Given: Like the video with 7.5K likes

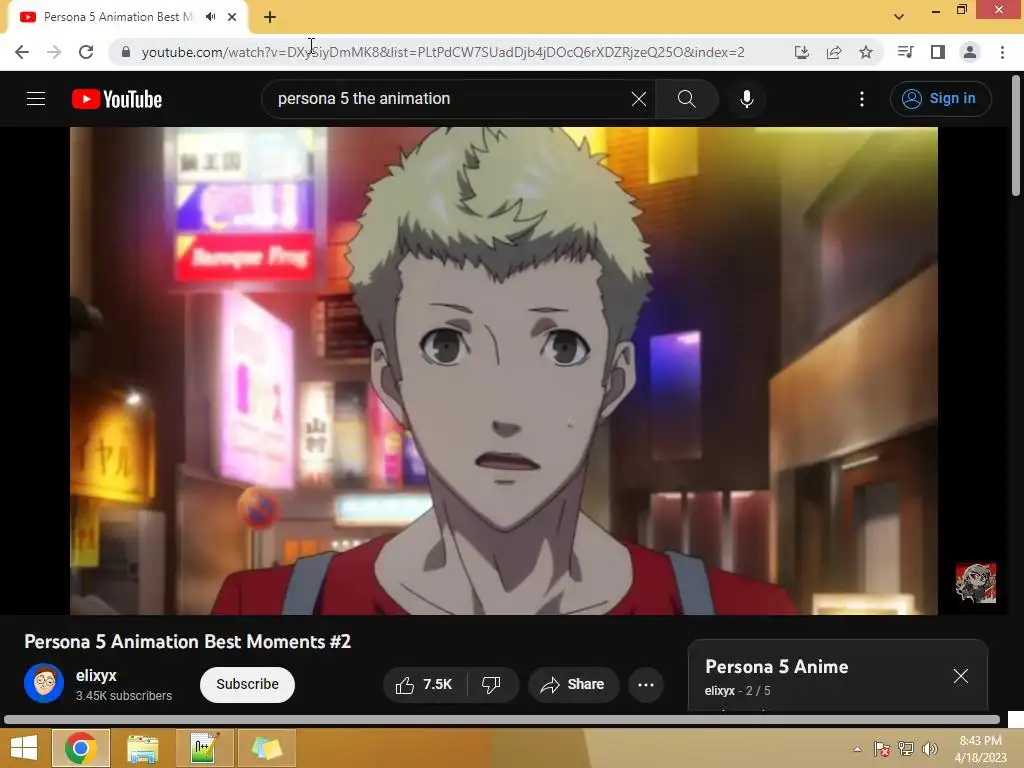Looking at the screenshot, I should (x=424, y=684).
